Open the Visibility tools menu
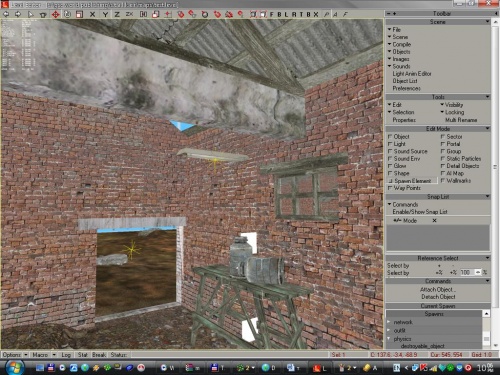Screen dimensions: 500x375 click(452, 105)
